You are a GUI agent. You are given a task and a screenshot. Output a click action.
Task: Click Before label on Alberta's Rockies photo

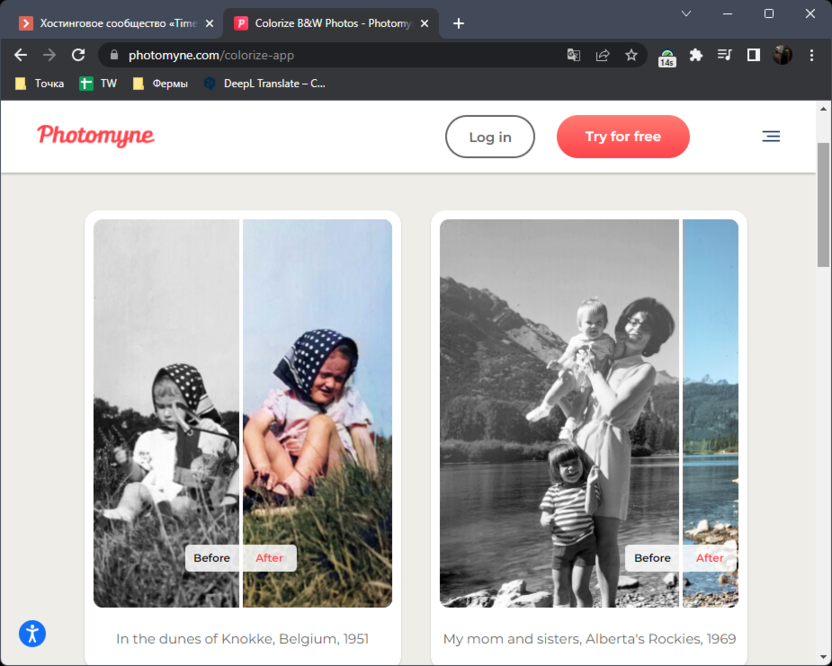652,558
